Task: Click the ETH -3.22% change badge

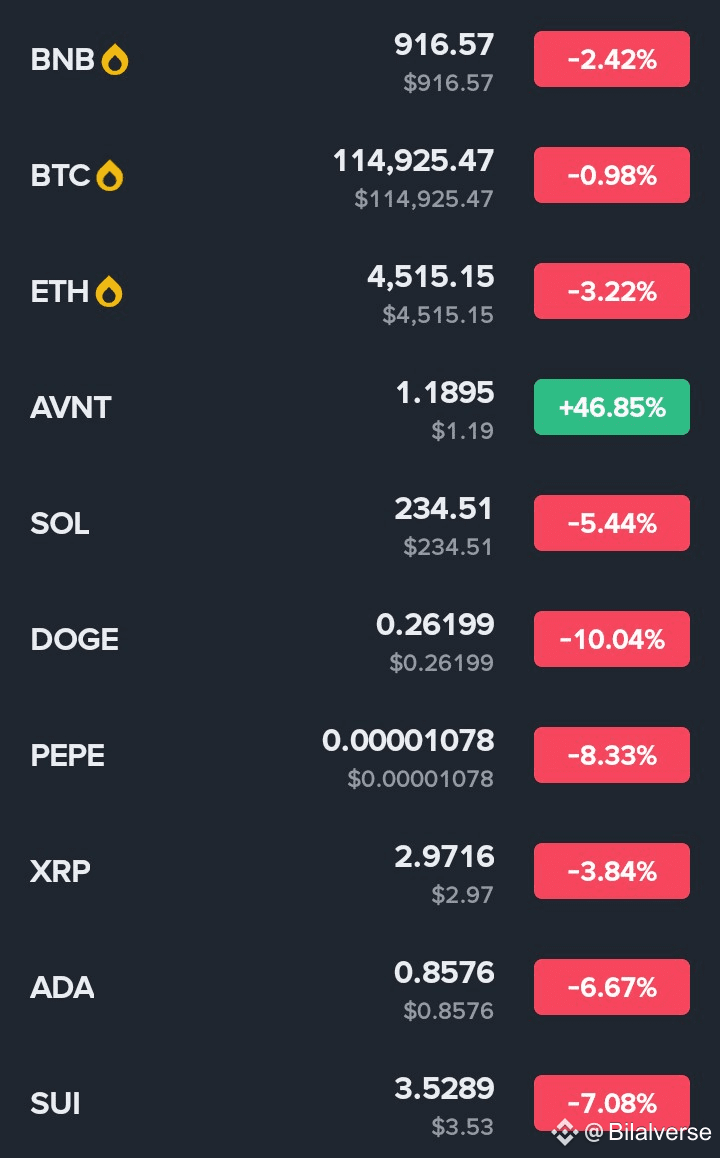Action: coord(611,291)
